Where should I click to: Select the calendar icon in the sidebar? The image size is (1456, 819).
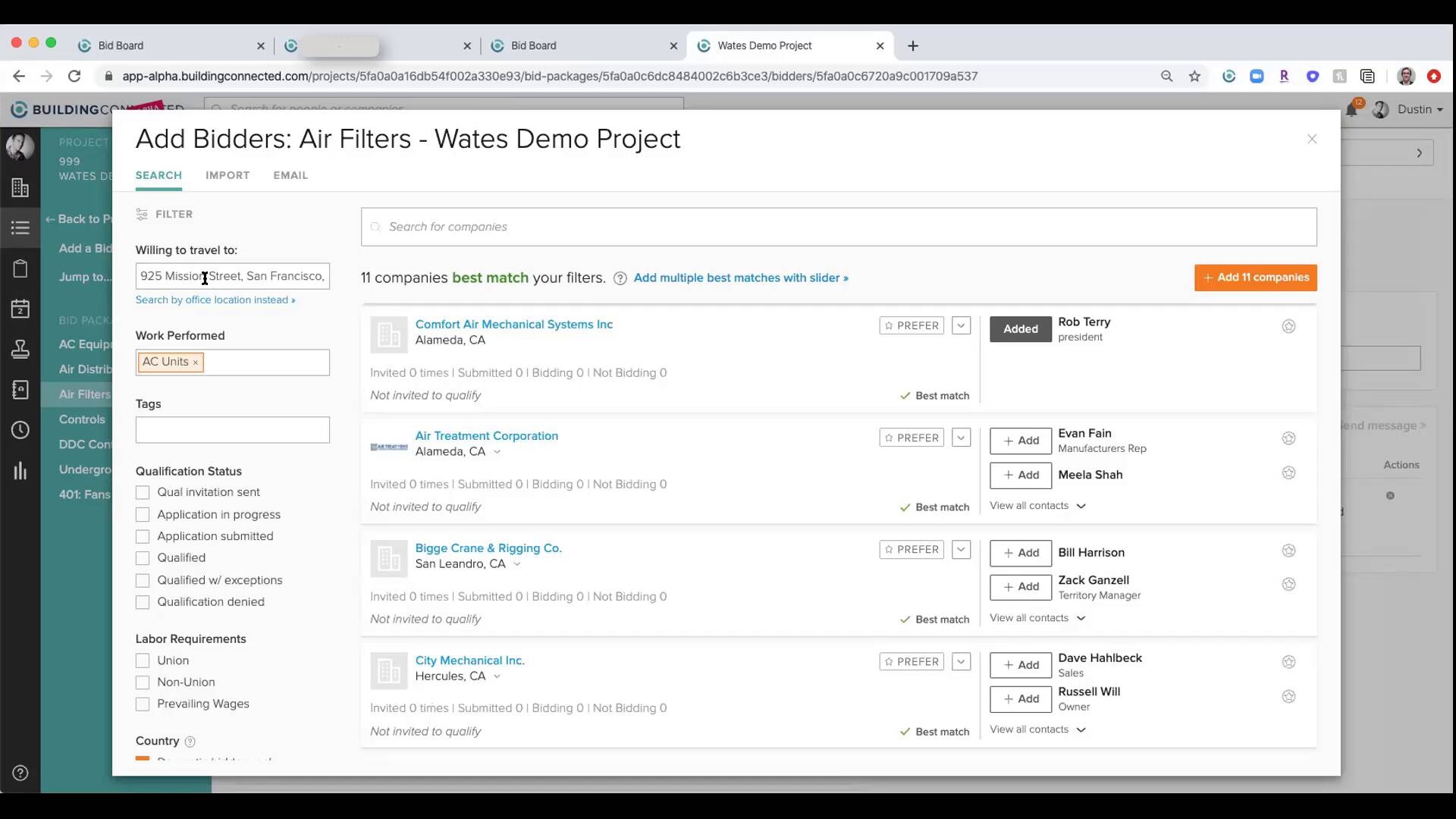coord(20,309)
